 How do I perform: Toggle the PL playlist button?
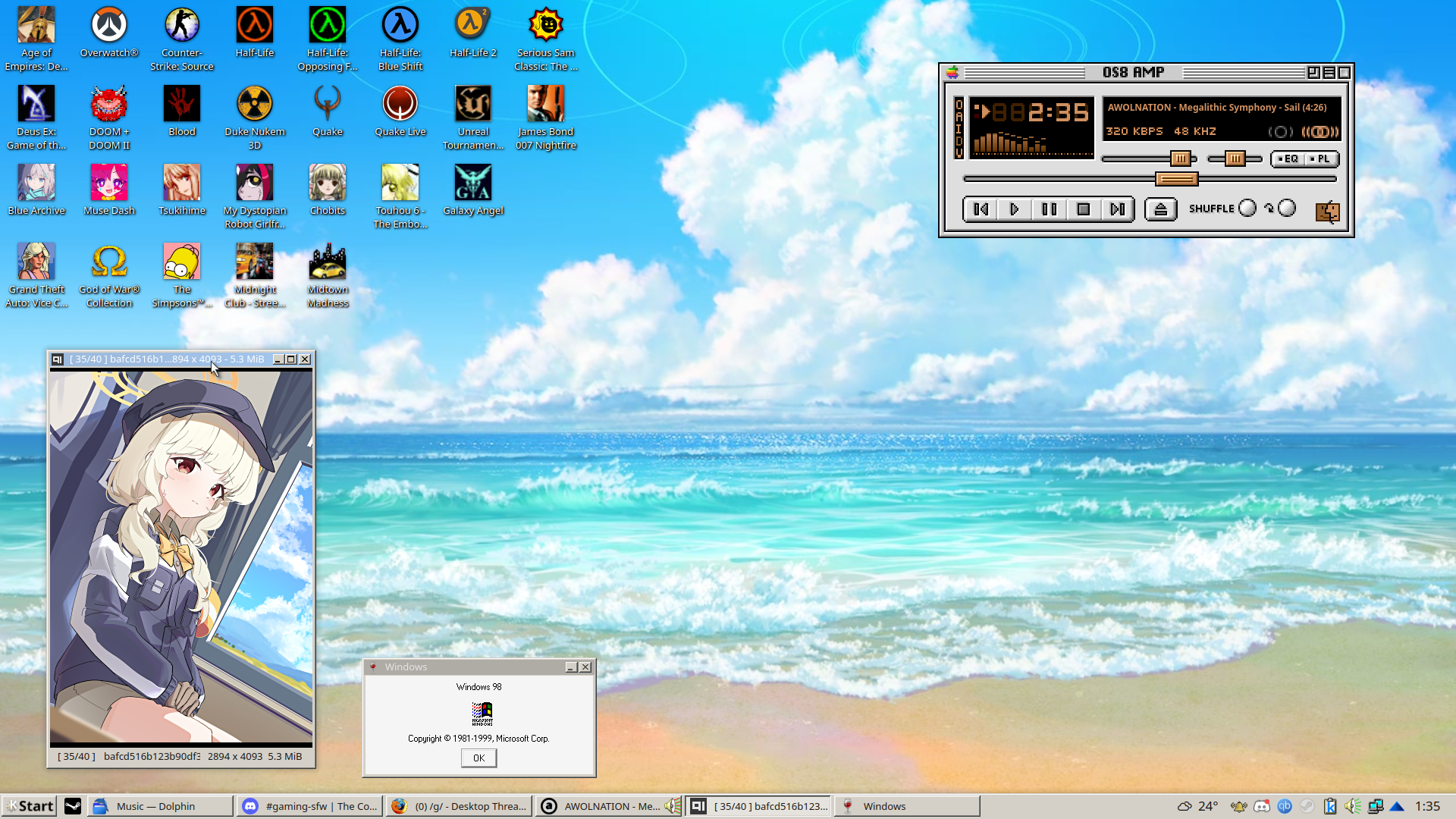point(1322,158)
